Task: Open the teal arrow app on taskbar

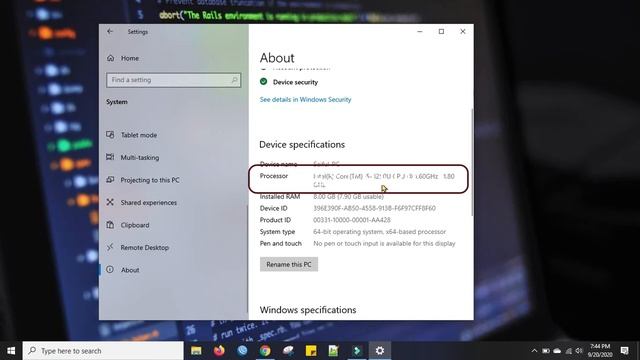Action: pos(357,351)
